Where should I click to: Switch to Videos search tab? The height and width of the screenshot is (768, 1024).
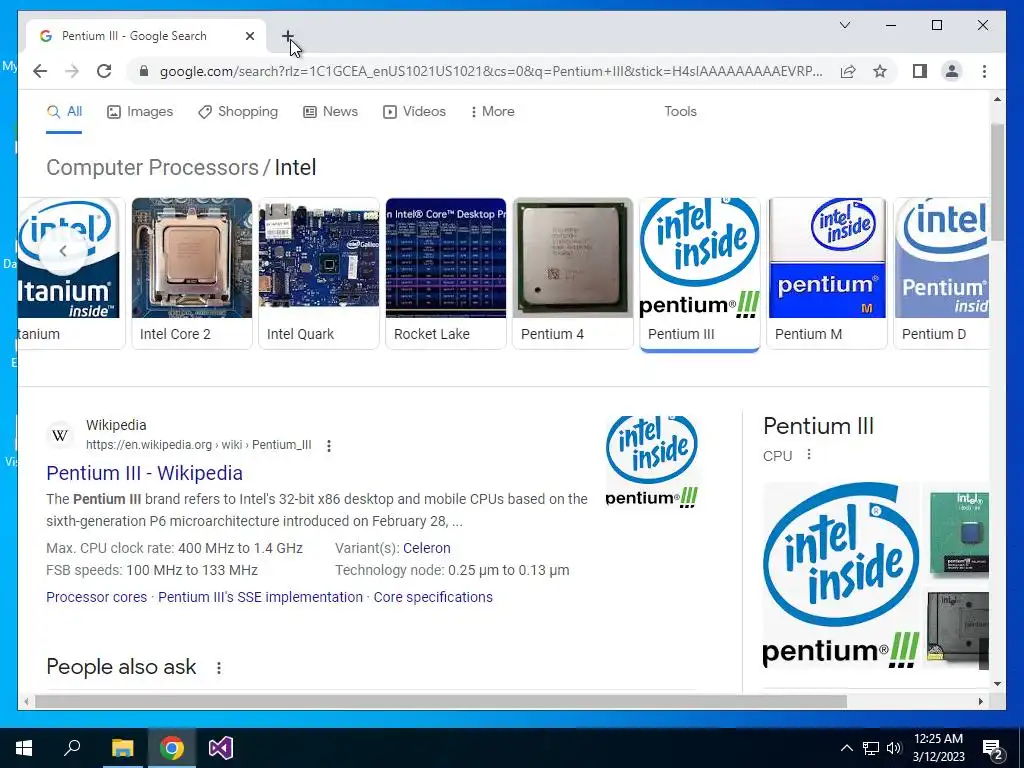[x=414, y=112]
